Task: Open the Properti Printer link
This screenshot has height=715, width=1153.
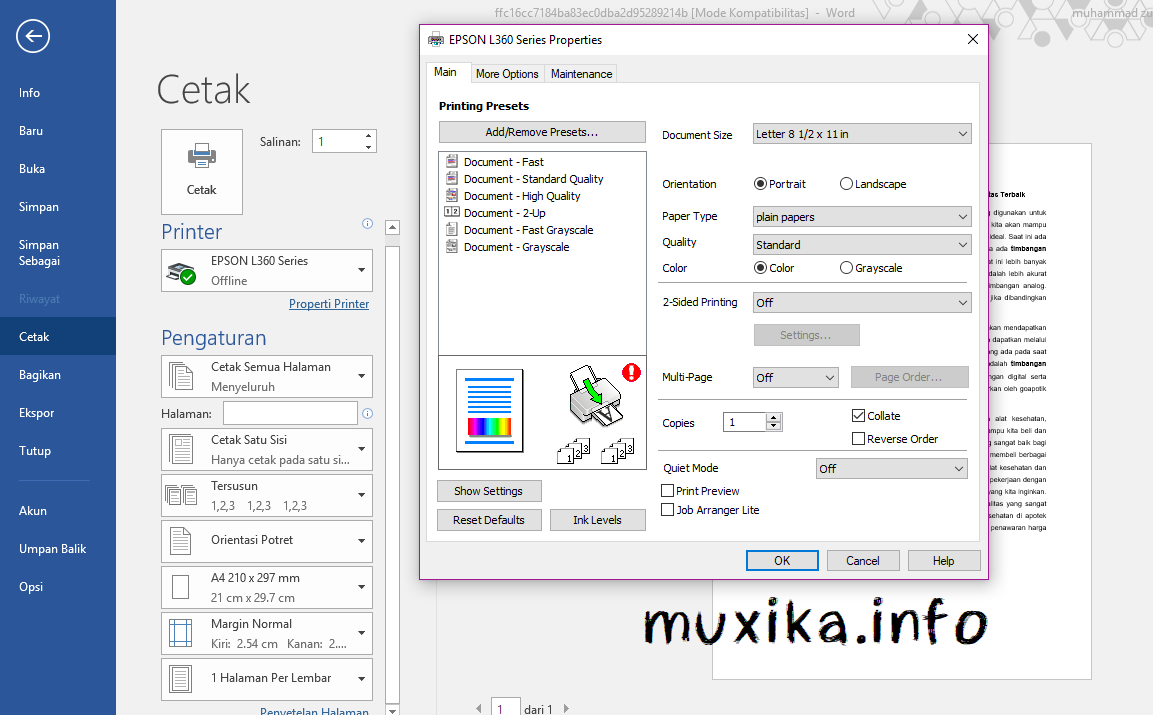Action: (329, 304)
